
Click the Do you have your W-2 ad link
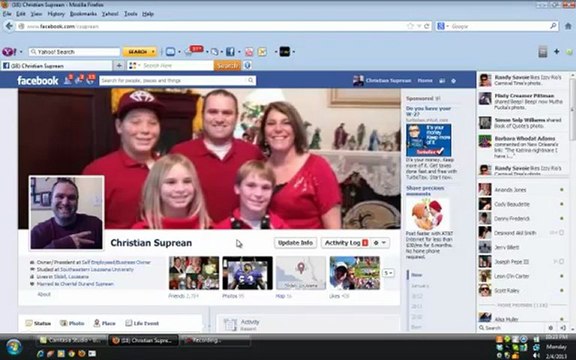tap(428, 111)
